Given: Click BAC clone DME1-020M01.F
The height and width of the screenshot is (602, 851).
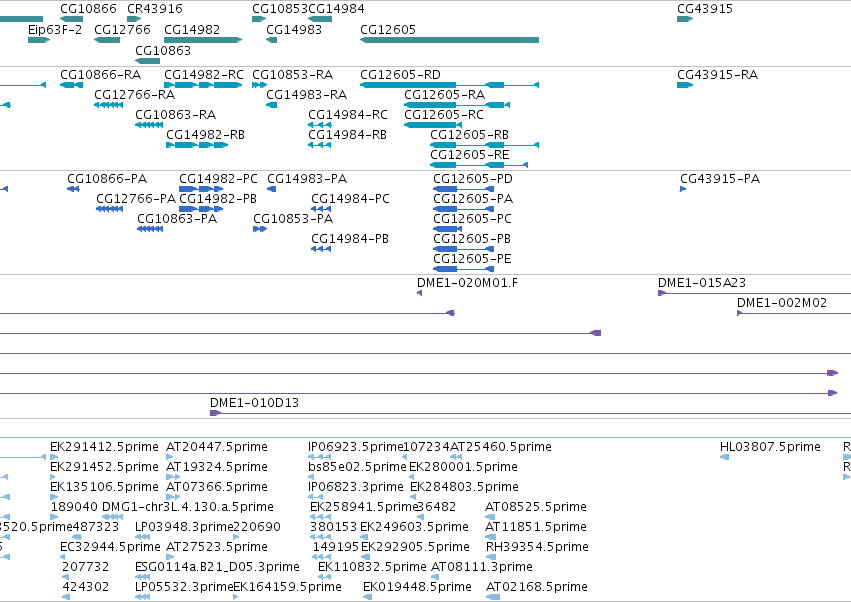Looking at the screenshot, I should [x=467, y=283].
